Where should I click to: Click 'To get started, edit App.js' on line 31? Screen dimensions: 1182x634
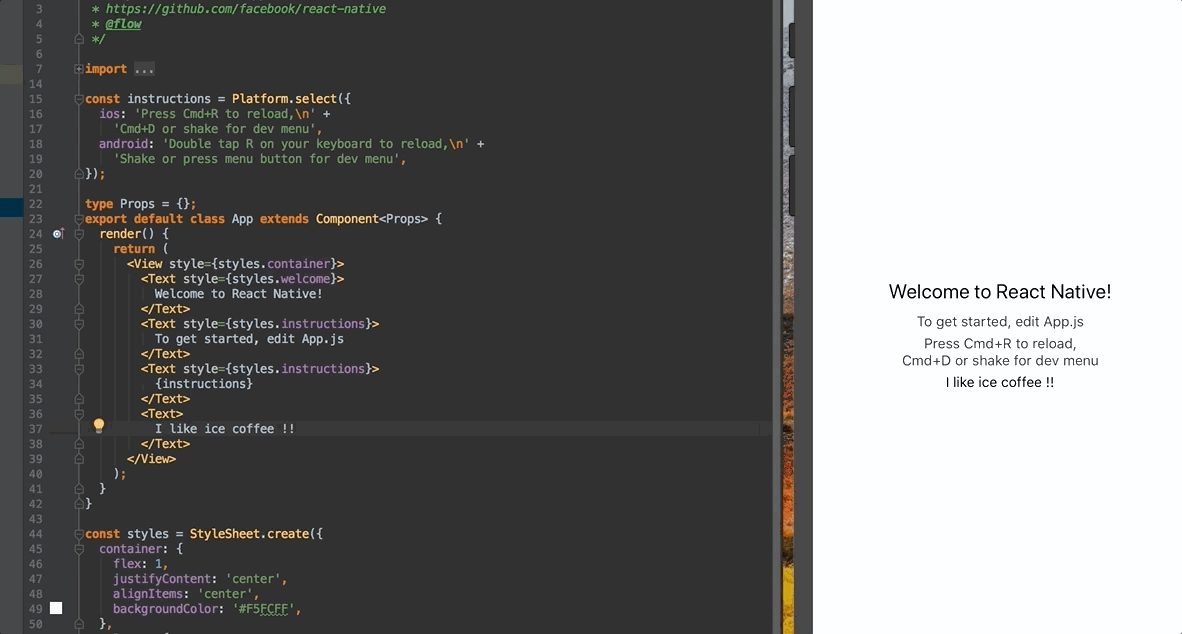pyautogui.click(x=249, y=339)
